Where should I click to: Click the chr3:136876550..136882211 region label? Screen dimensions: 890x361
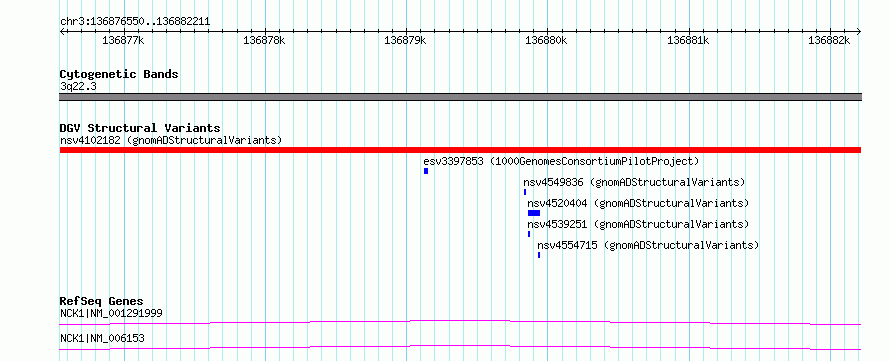coord(135,22)
